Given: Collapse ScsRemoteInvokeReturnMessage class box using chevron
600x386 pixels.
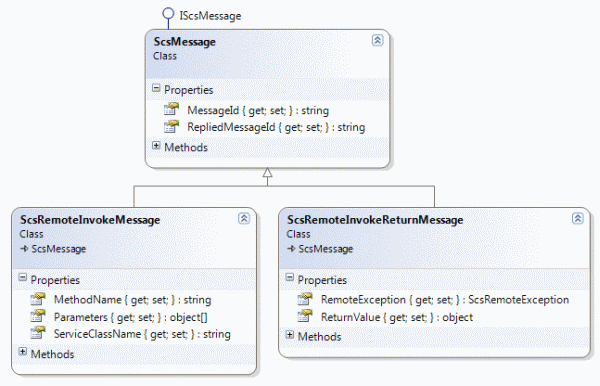Looking at the screenshot, I should point(577,218).
